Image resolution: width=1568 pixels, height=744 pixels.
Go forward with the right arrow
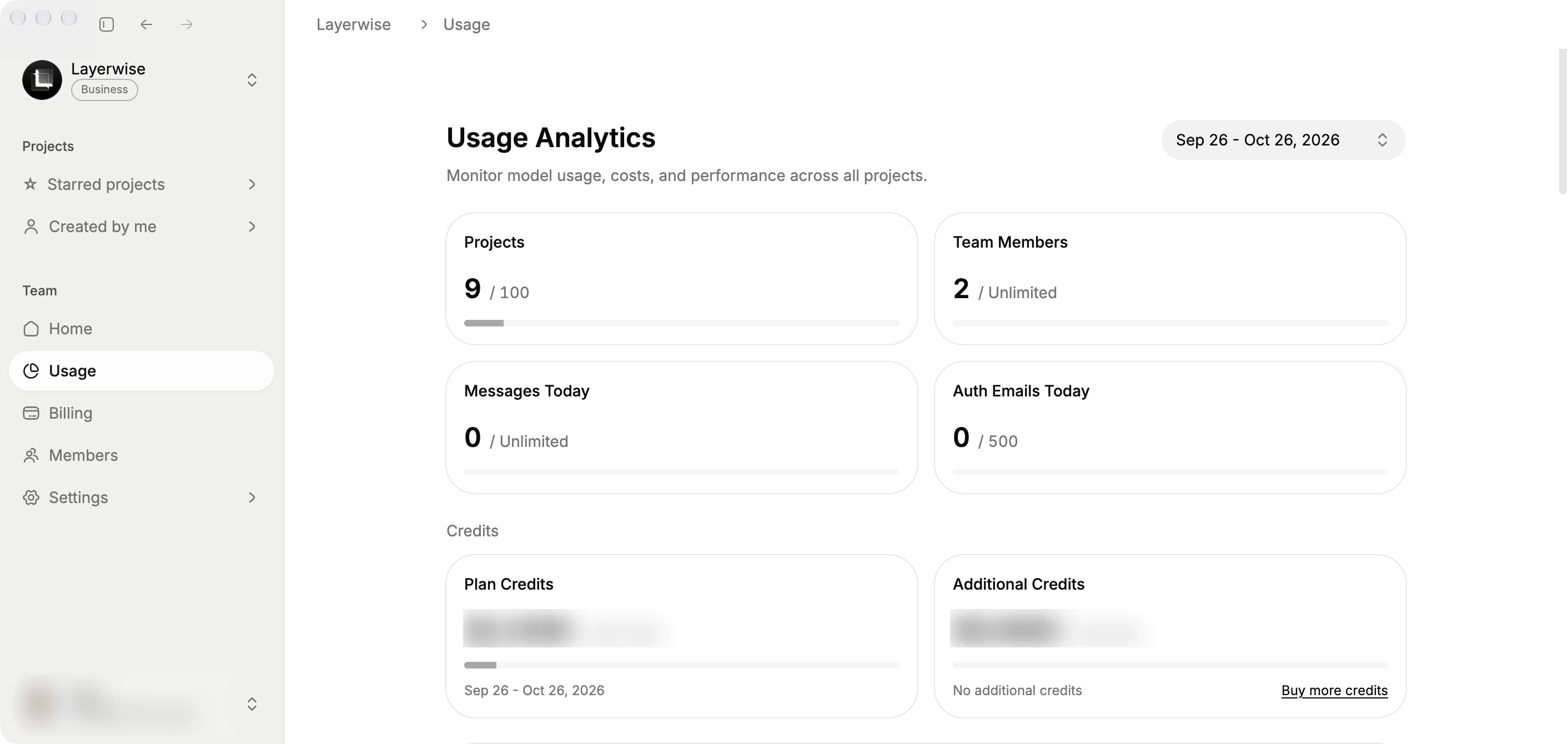click(x=187, y=24)
